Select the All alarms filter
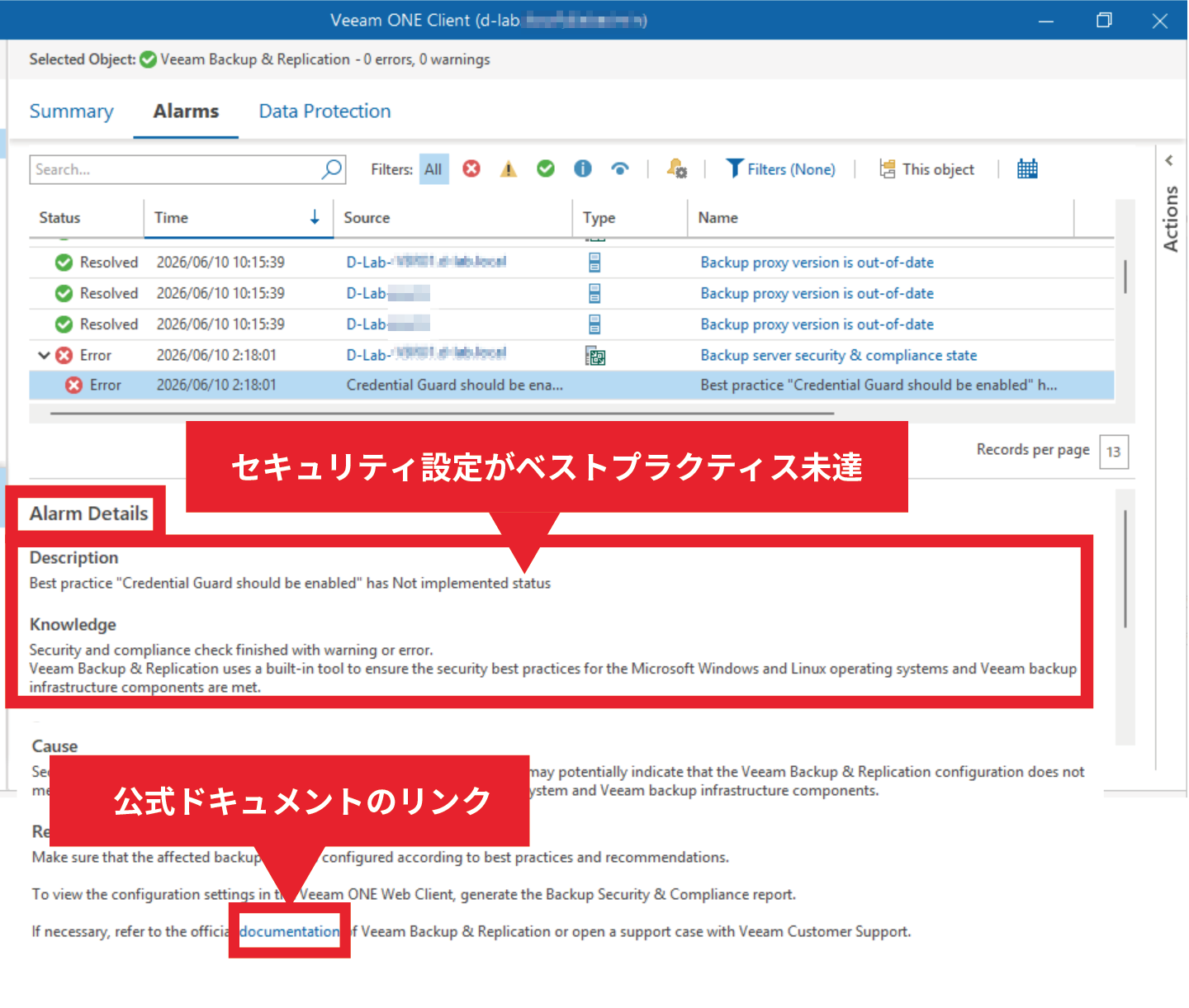The image size is (1189, 1008). coord(433,169)
